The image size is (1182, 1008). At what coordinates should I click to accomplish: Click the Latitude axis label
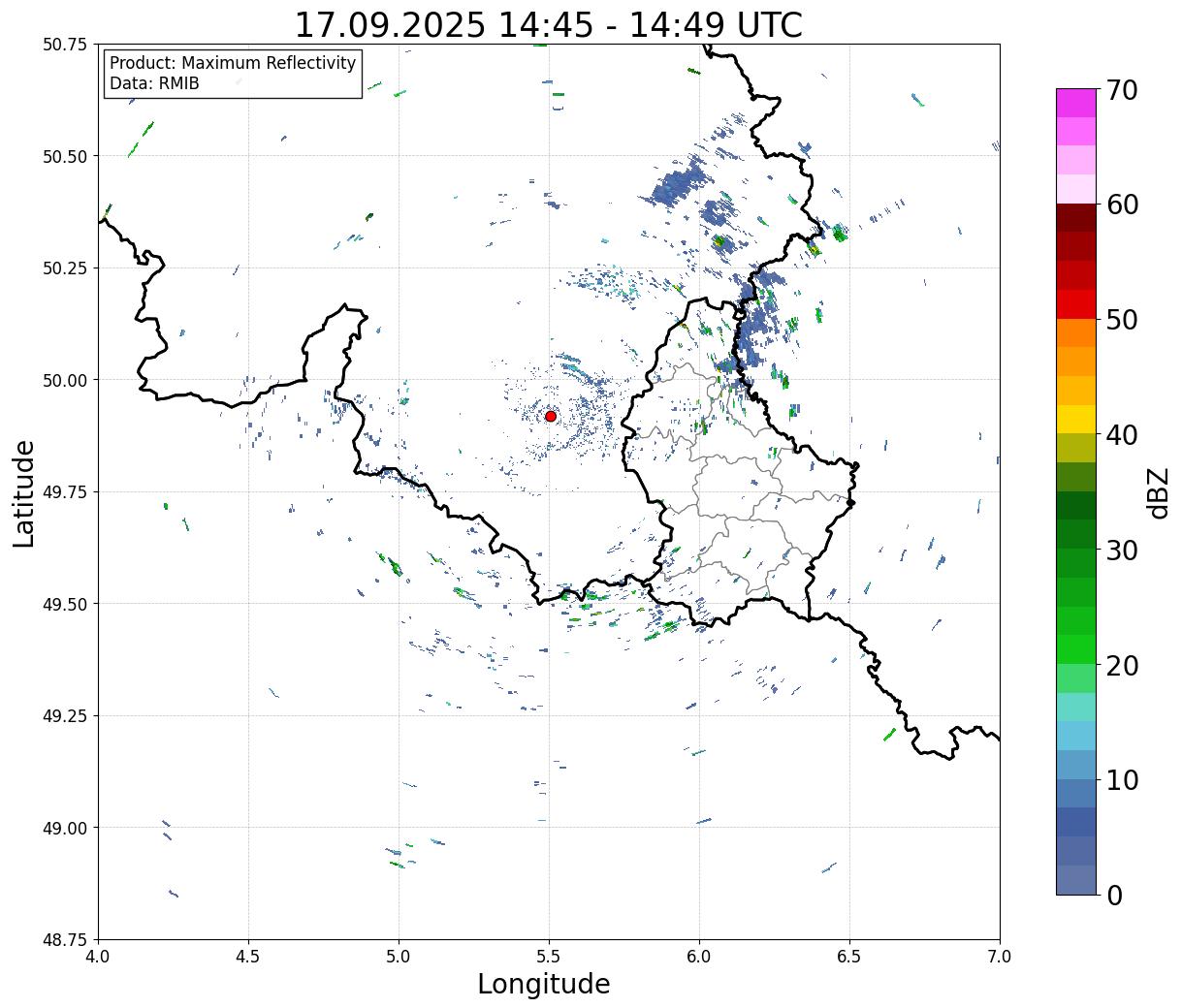pyautogui.click(x=24, y=492)
